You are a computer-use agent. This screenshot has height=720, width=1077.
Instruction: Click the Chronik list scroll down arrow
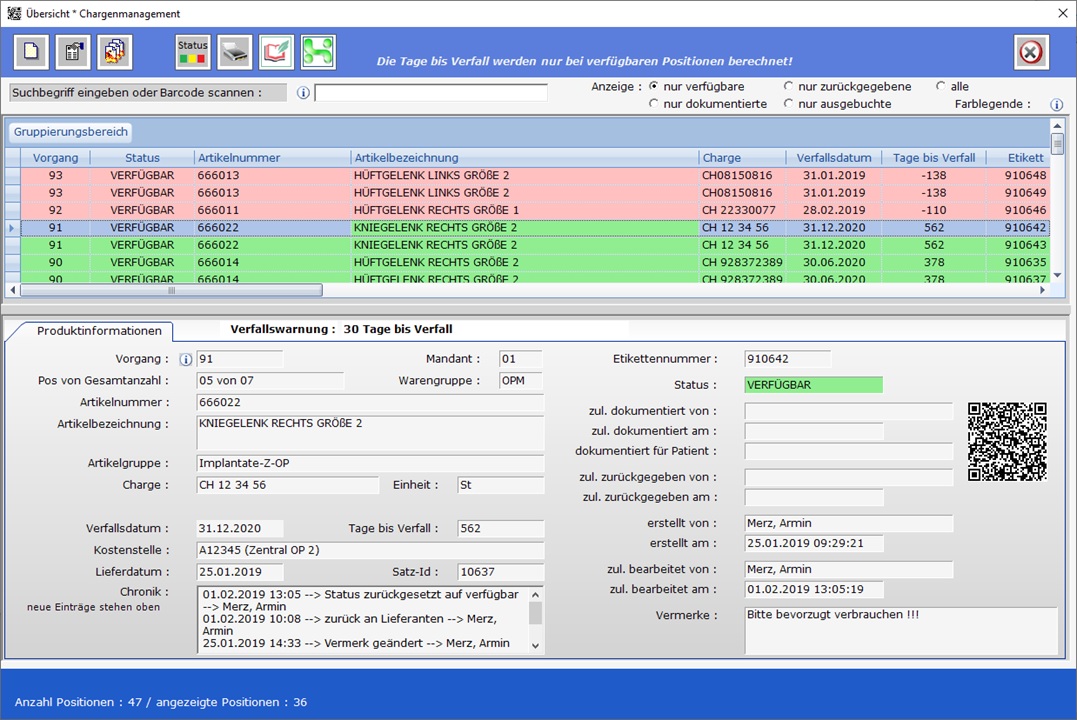[x=536, y=646]
